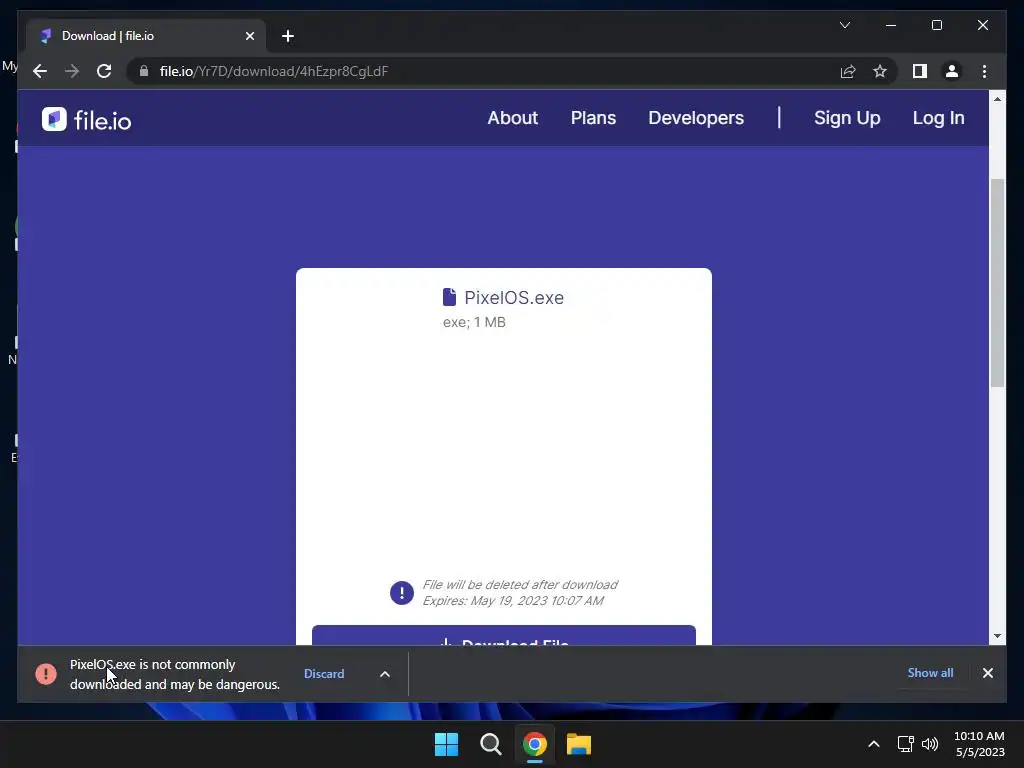This screenshot has width=1024, height=768.
Task: Open the About page
Action: coord(513,118)
